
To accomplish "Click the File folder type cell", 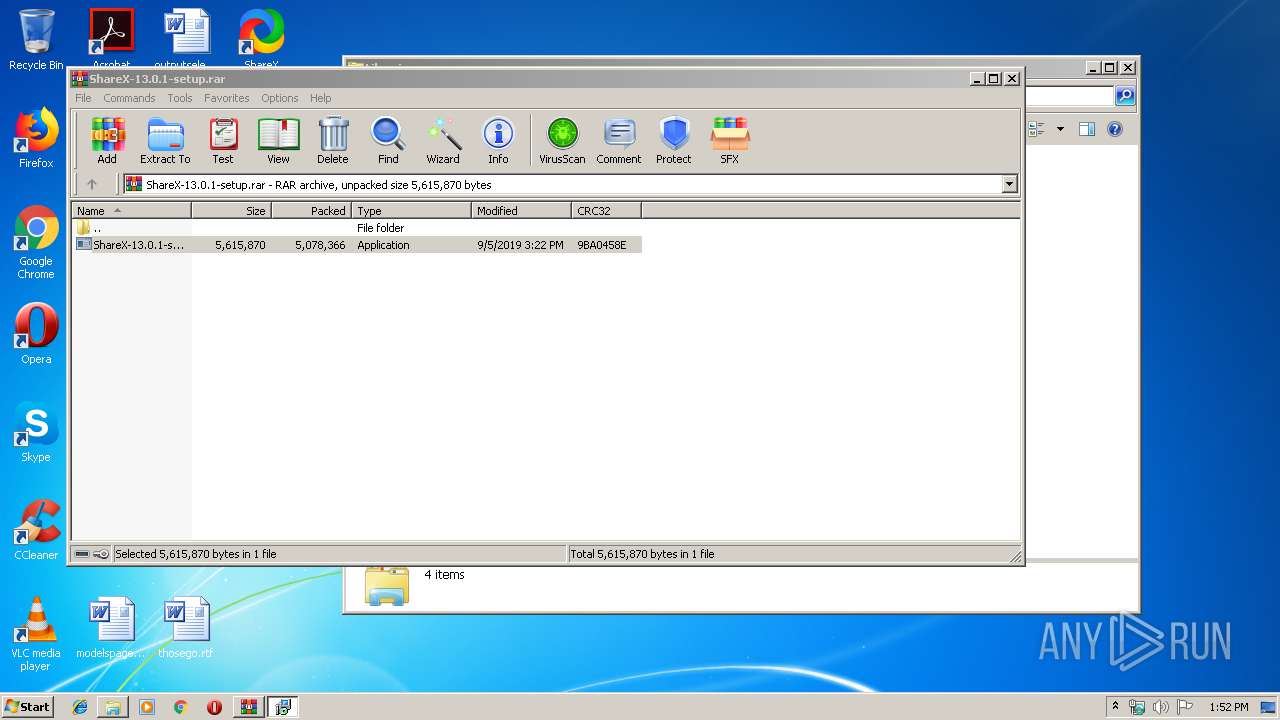I will coord(381,228).
